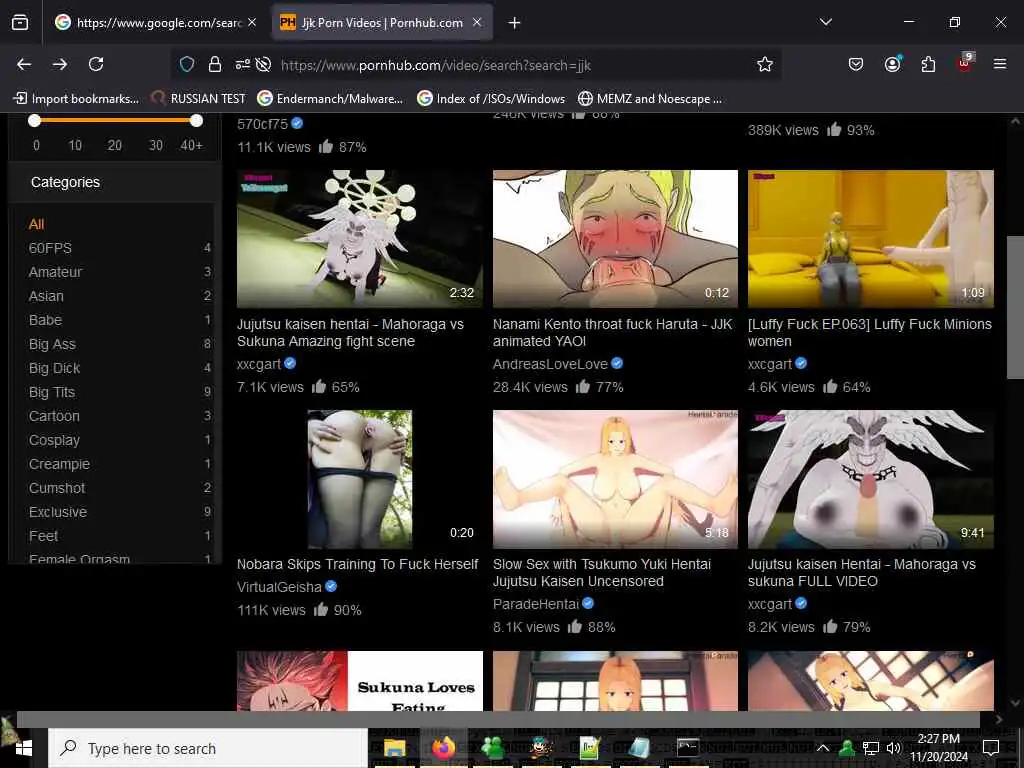Open the clock showing 2:27 PM
This screenshot has width=1024, height=768.
click(x=938, y=748)
